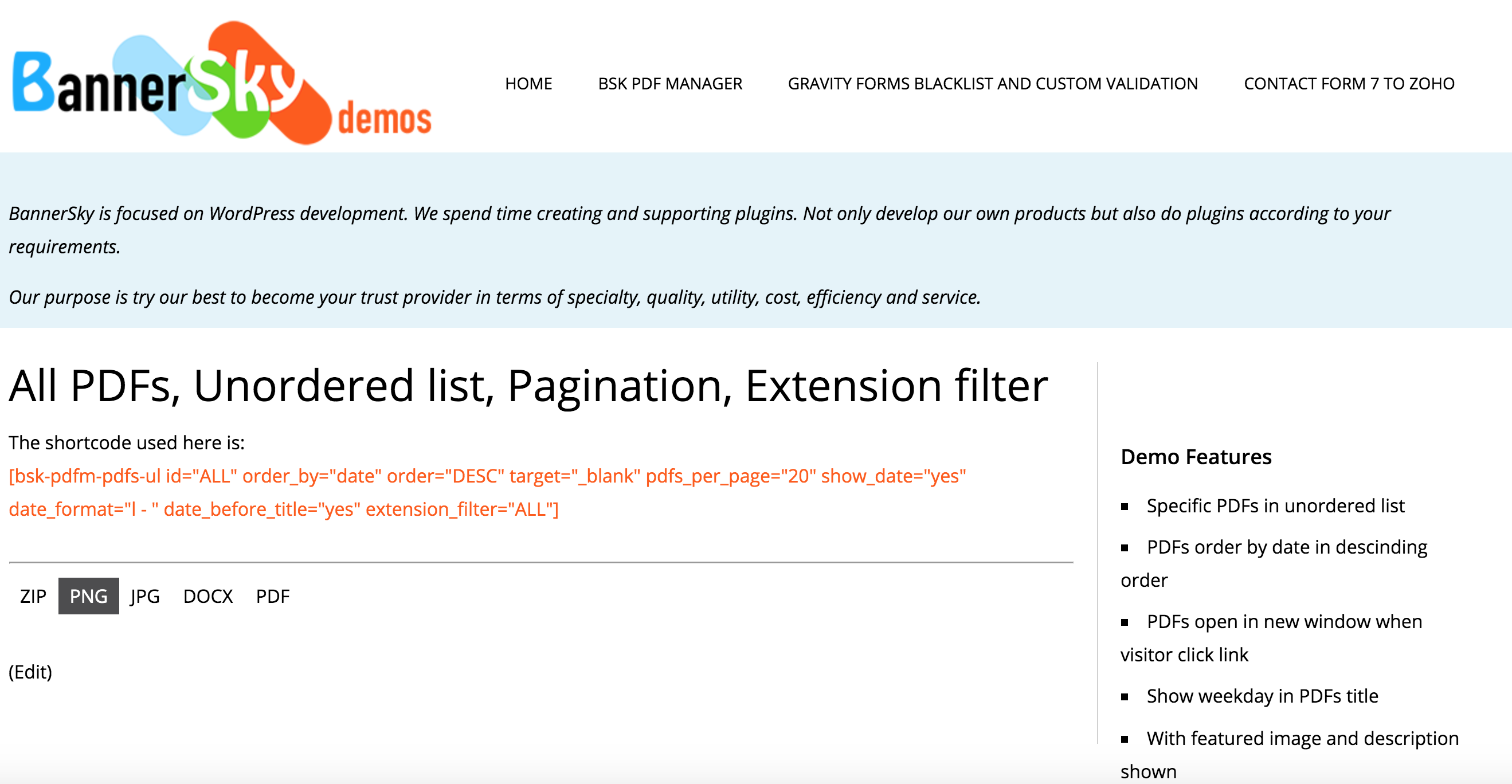Click the Demo Features heading
1512x784 pixels.
click(x=1196, y=457)
